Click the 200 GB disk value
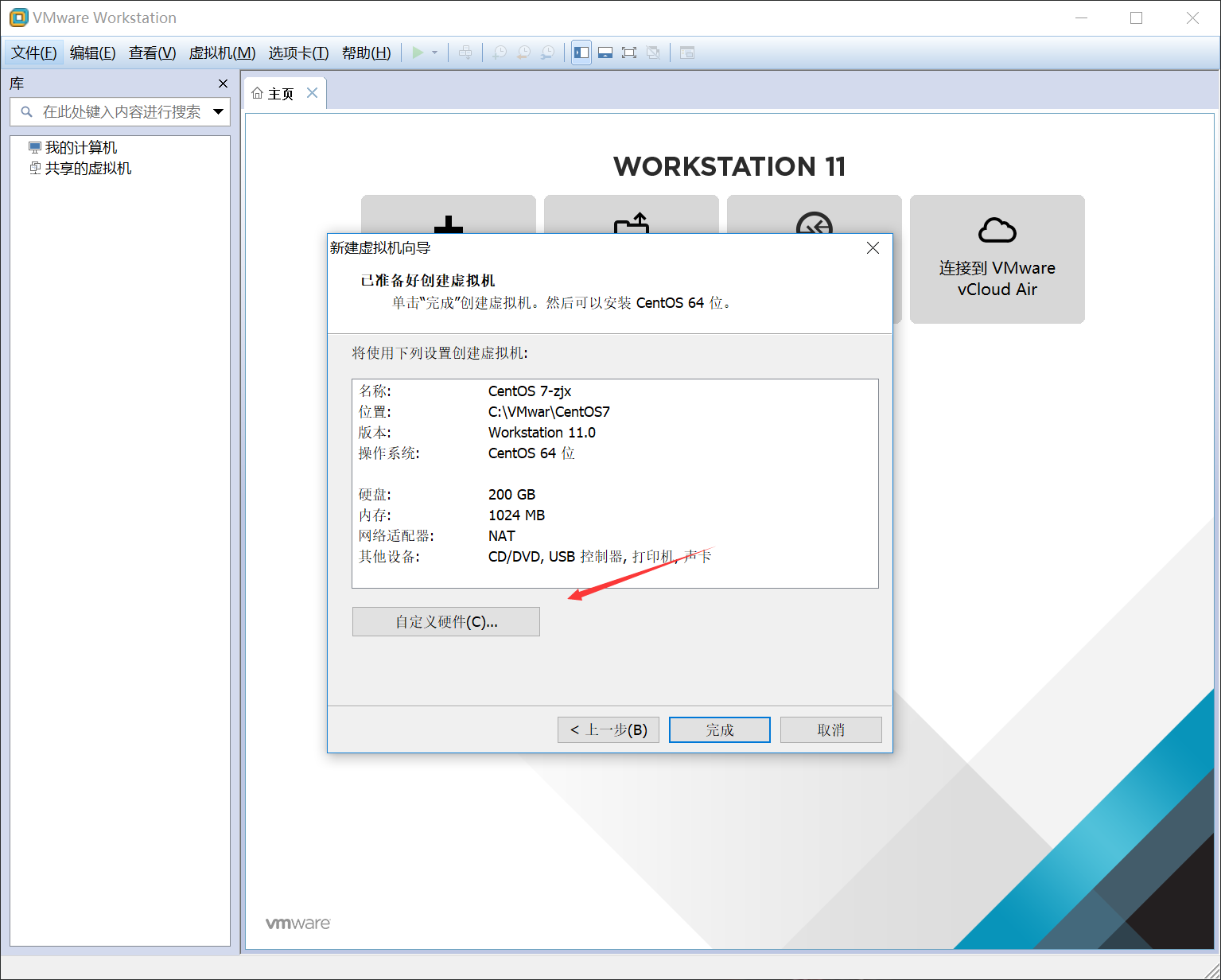 click(511, 495)
